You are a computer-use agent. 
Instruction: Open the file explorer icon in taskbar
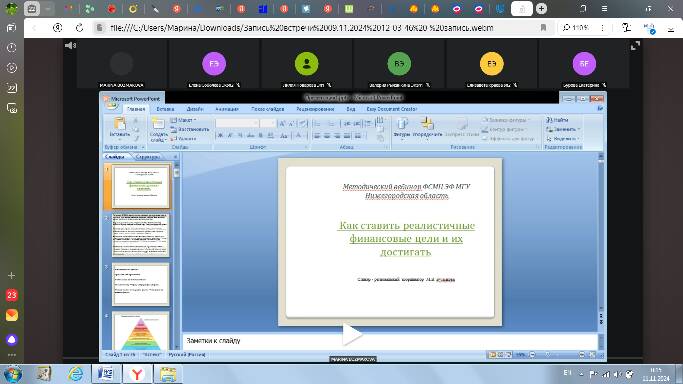click(168, 374)
